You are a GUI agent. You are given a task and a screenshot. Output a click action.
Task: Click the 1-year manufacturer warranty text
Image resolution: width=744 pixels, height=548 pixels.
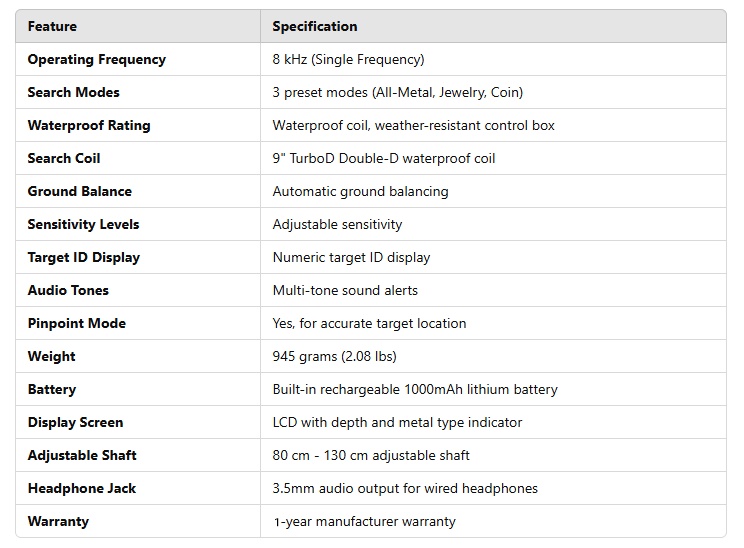(364, 521)
